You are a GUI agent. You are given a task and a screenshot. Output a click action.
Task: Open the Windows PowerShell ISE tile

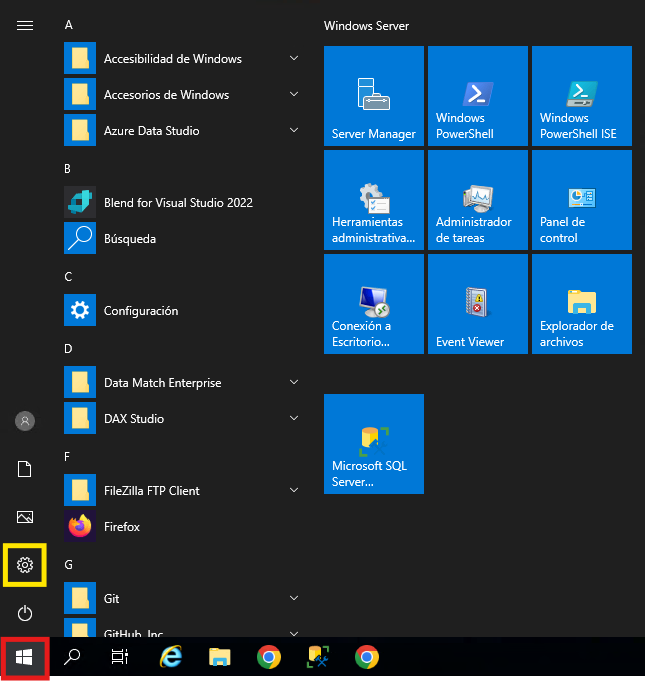tap(582, 96)
